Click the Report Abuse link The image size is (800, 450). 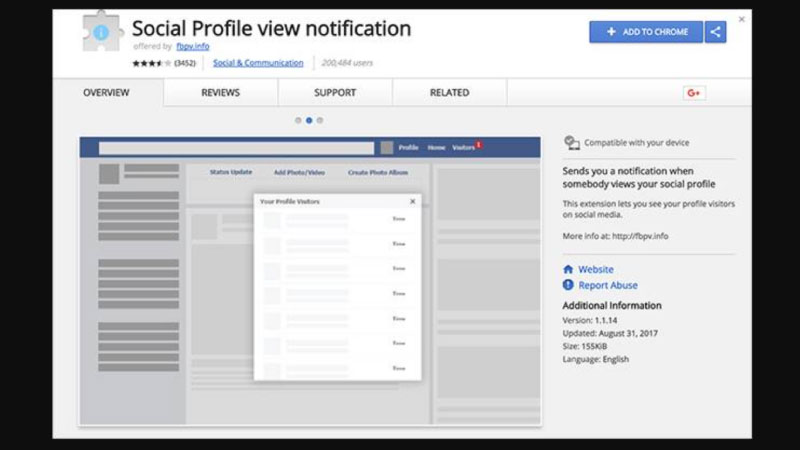coord(607,285)
